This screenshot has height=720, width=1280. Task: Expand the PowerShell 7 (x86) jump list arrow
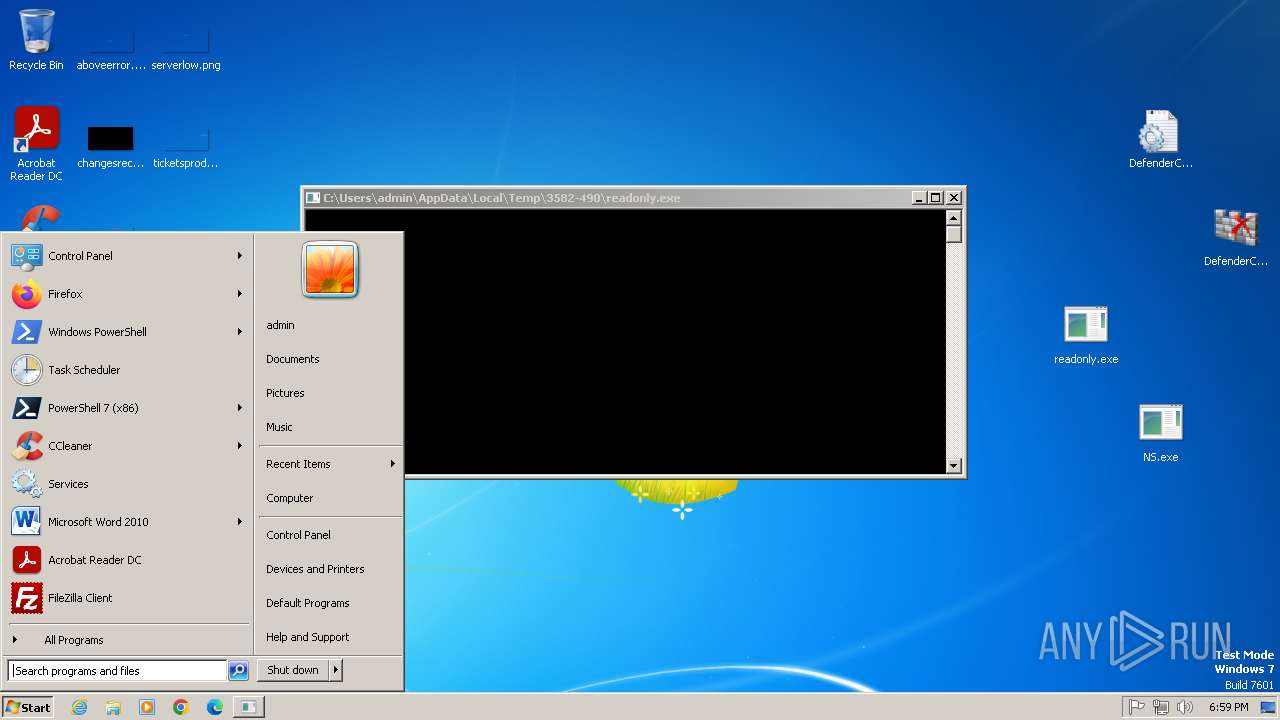(240, 408)
